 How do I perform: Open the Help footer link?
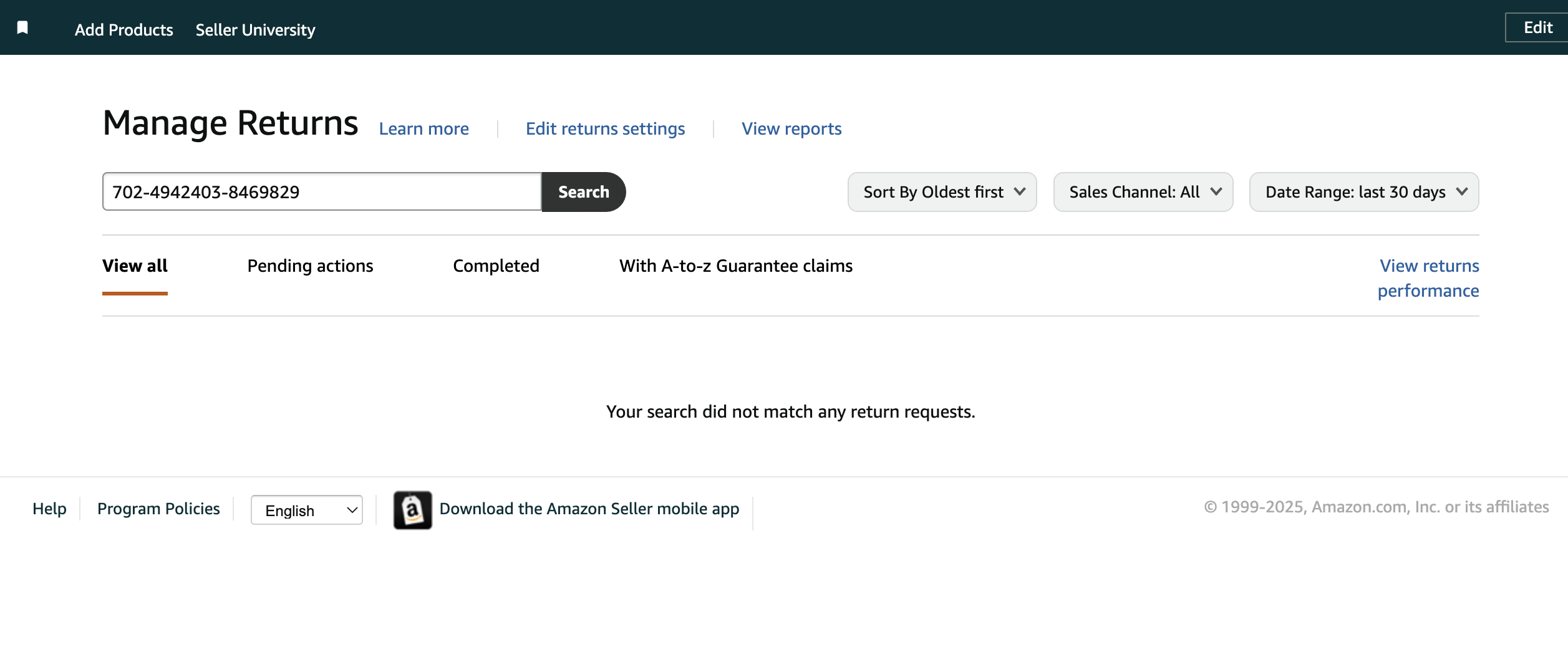[49, 509]
